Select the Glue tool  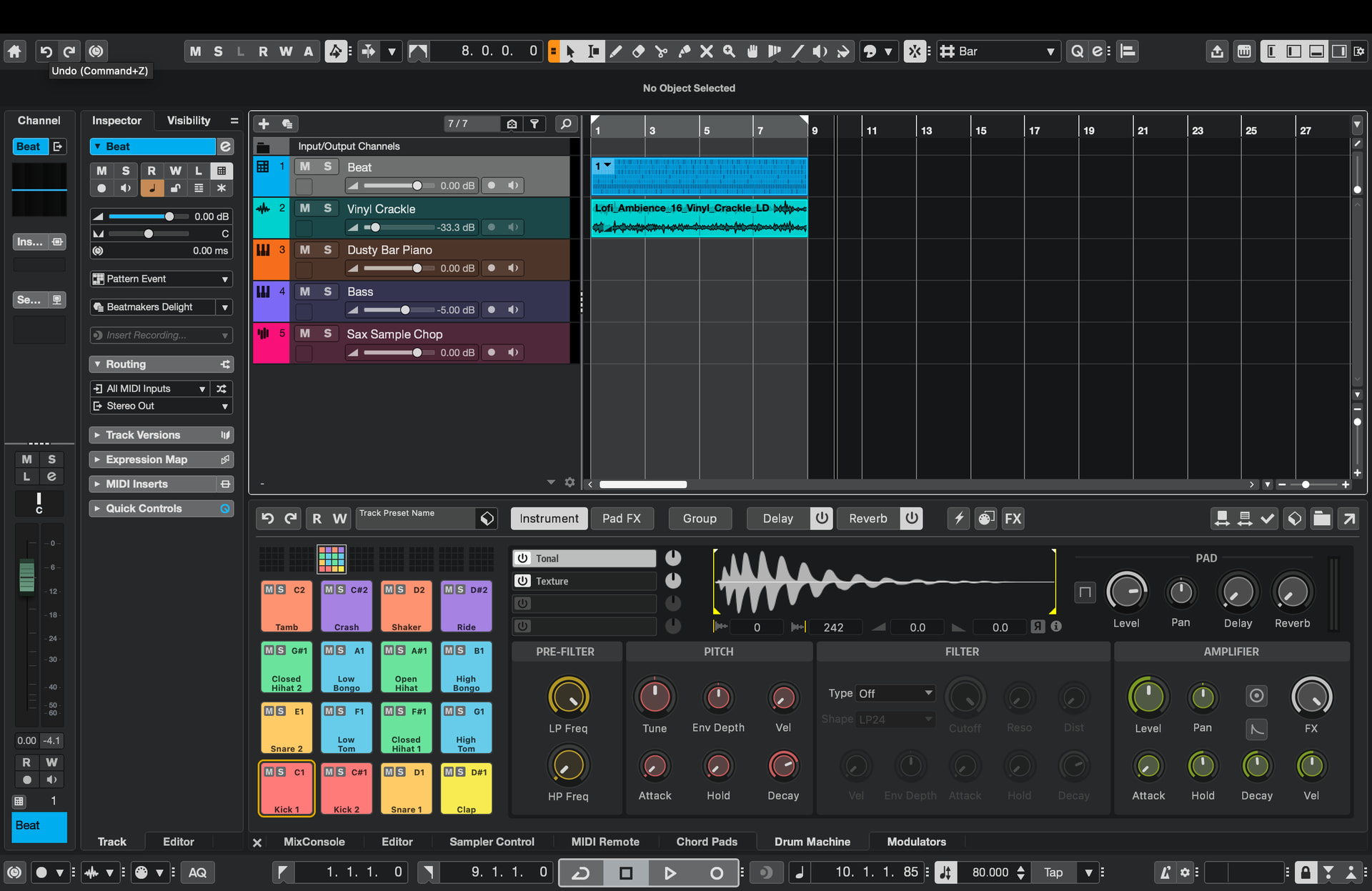click(x=685, y=51)
